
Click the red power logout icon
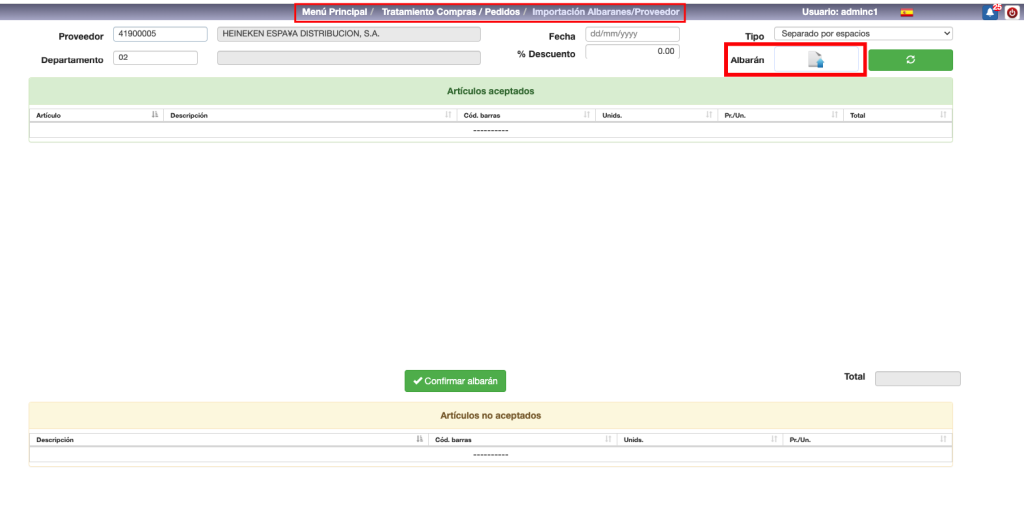coord(1012,12)
